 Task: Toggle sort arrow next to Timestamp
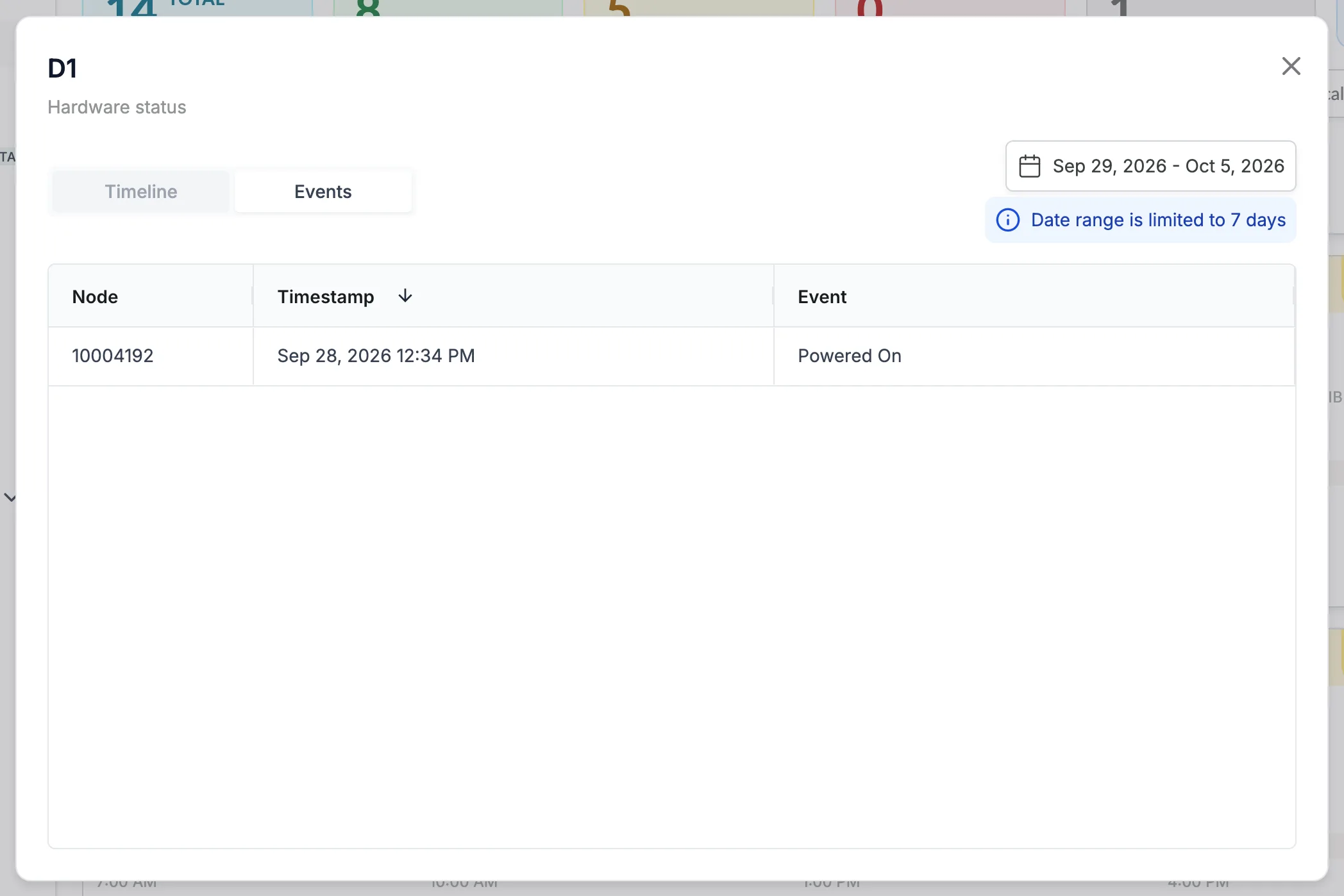[x=405, y=296]
